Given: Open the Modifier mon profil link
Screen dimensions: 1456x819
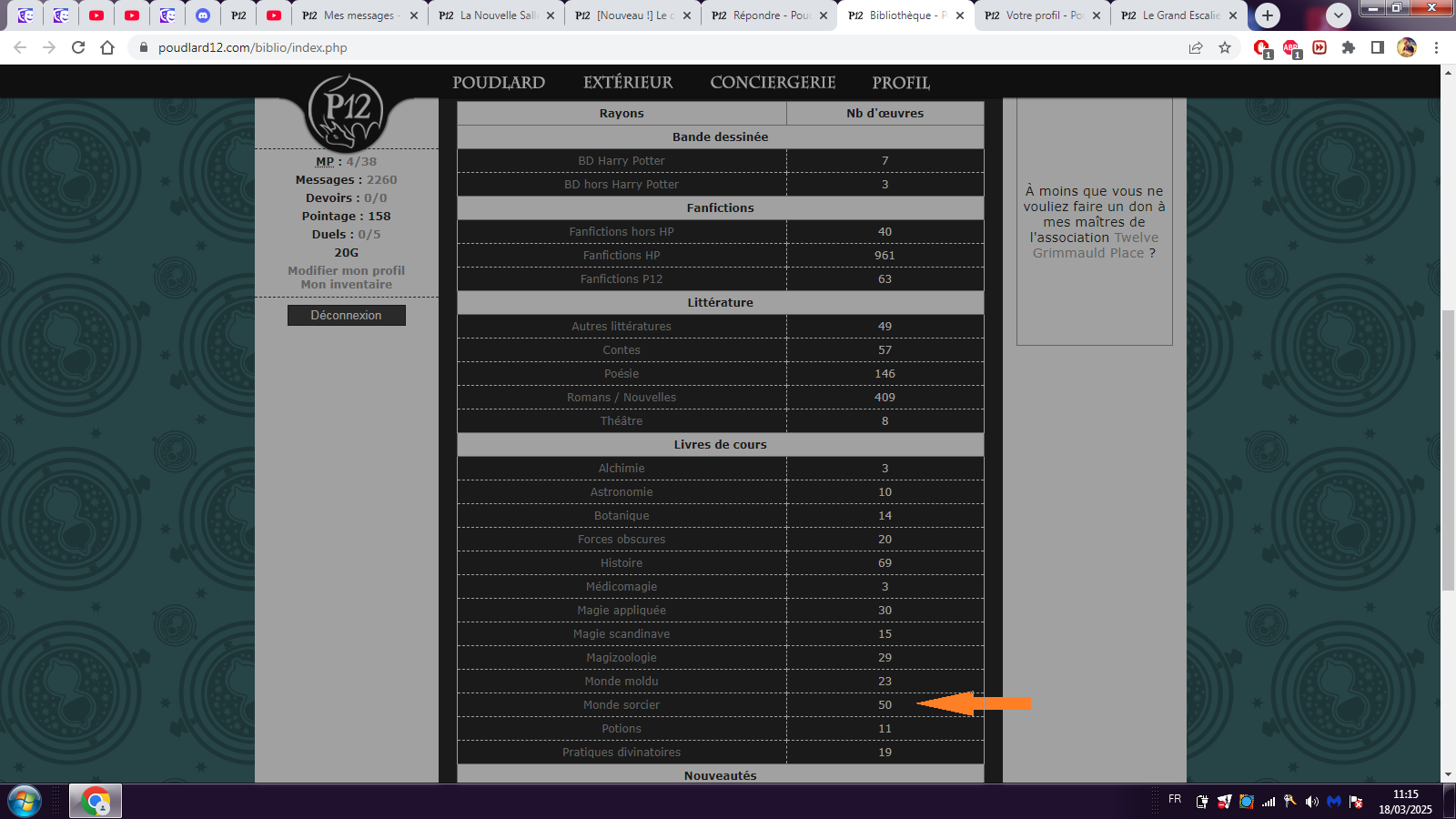Looking at the screenshot, I should [347, 270].
